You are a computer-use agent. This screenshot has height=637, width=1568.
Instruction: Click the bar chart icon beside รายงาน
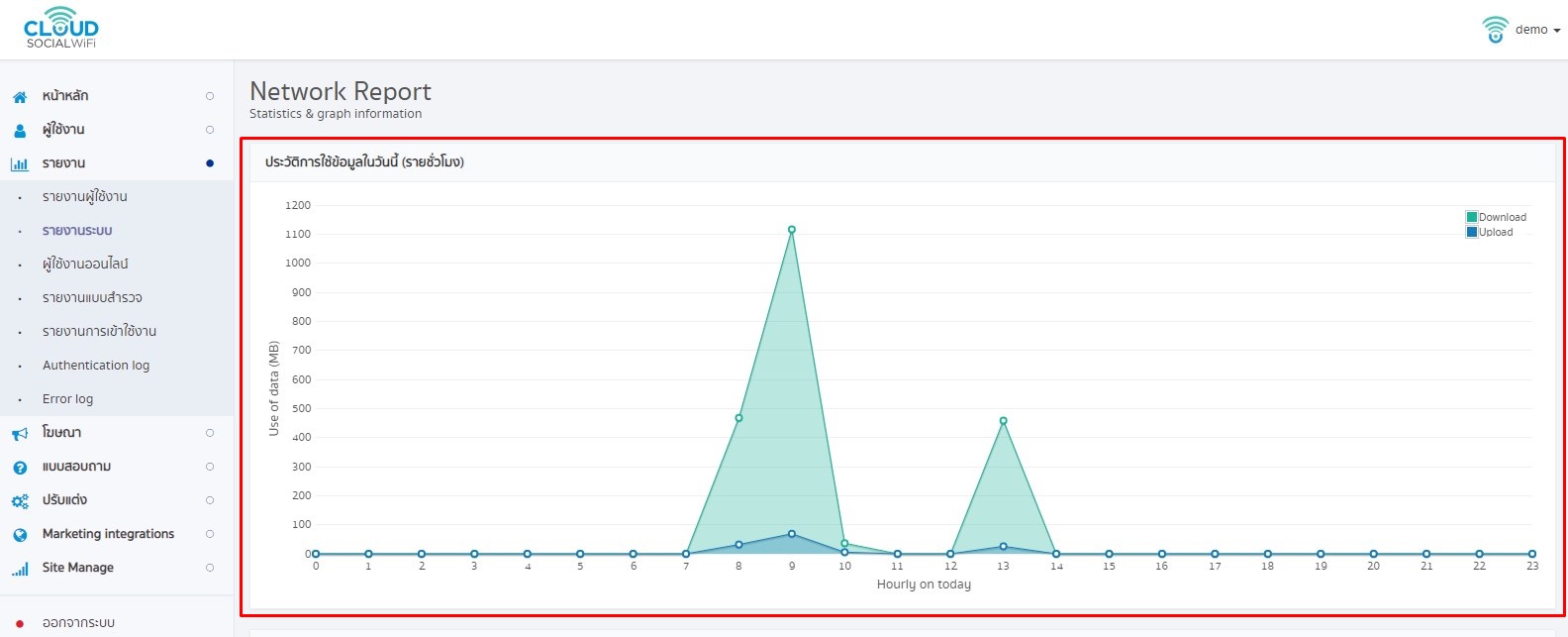click(20, 164)
